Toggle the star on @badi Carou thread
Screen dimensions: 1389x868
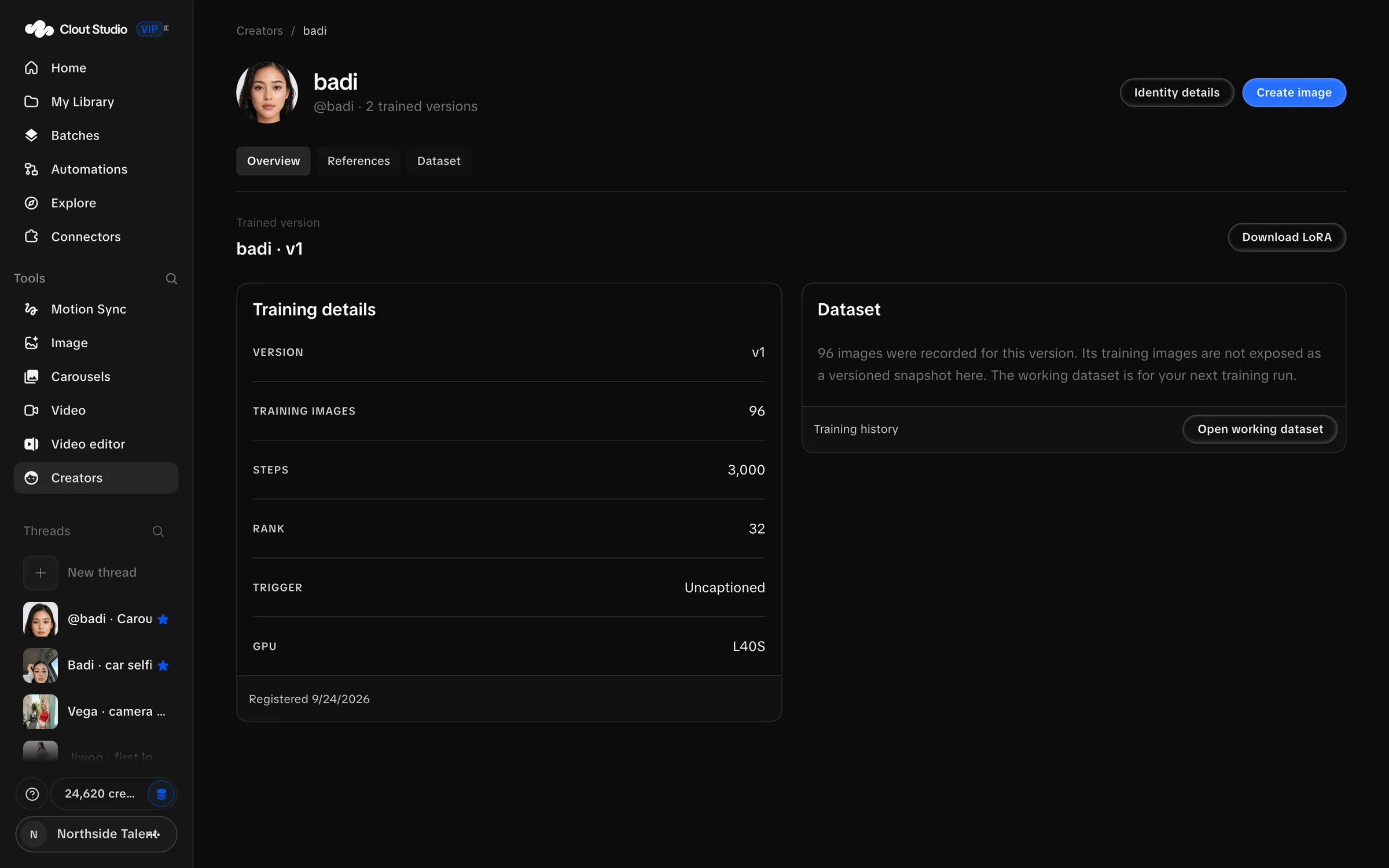coord(163,619)
